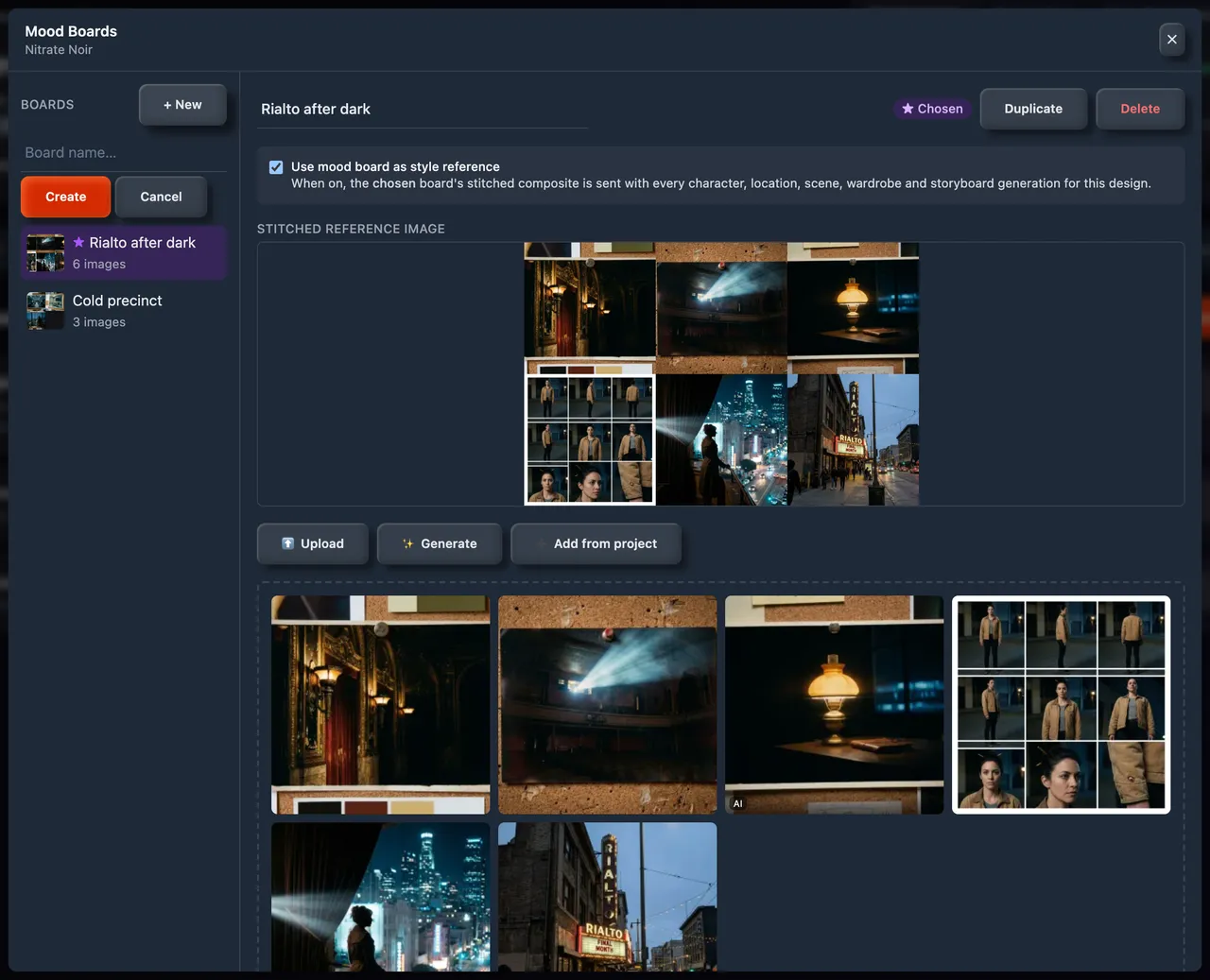This screenshot has height=980, width=1210.
Task: Open the stitched reference composite image
Action: (x=721, y=374)
